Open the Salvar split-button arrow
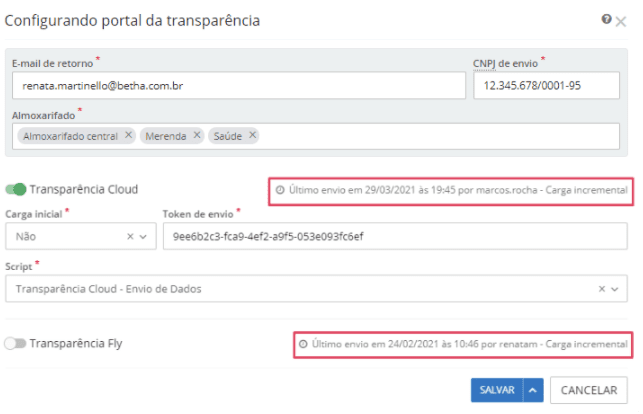The width and height of the screenshot is (643, 414). click(533, 390)
